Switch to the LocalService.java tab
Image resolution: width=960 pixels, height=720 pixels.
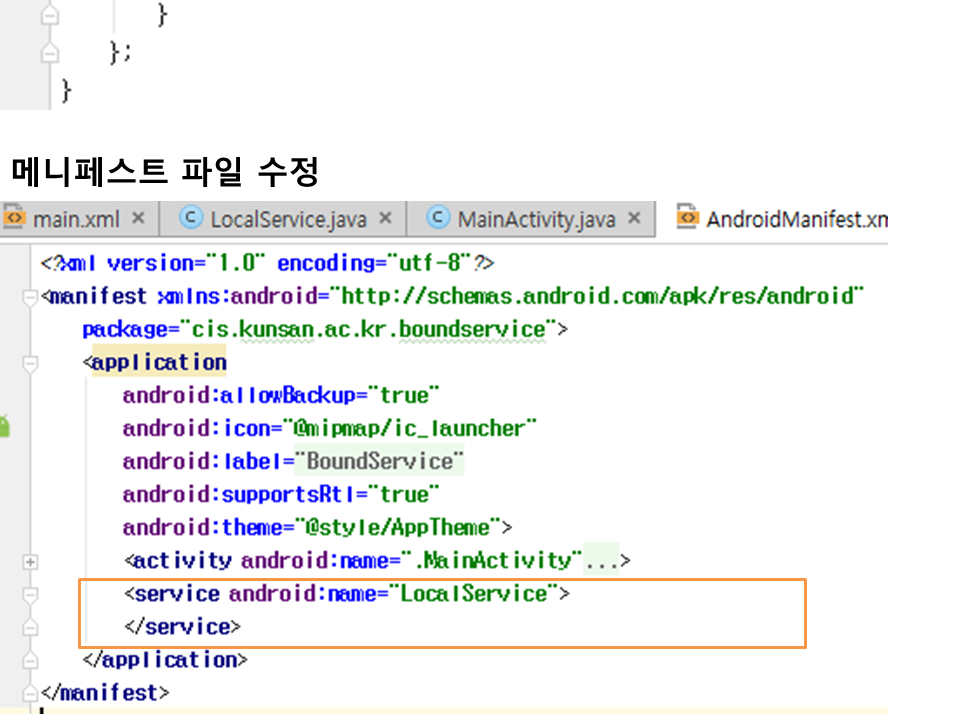coord(288,219)
